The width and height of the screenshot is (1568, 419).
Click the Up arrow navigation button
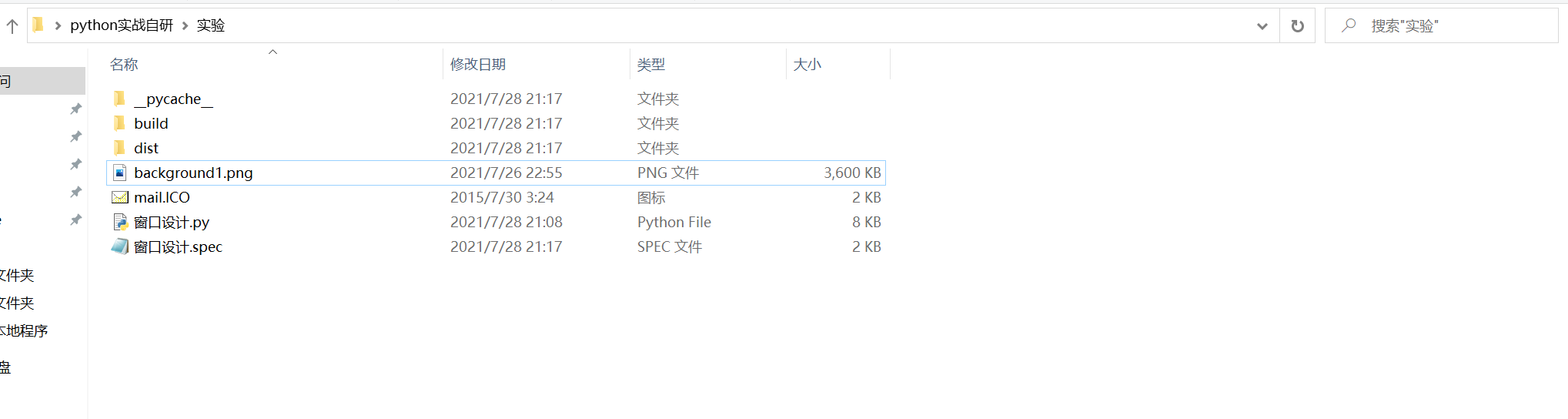click(12, 26)
